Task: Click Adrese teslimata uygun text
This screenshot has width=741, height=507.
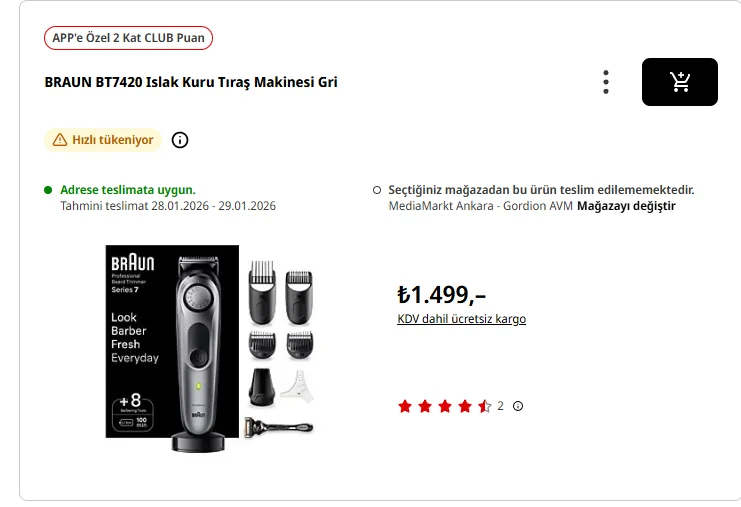Action: click(128, 189)
